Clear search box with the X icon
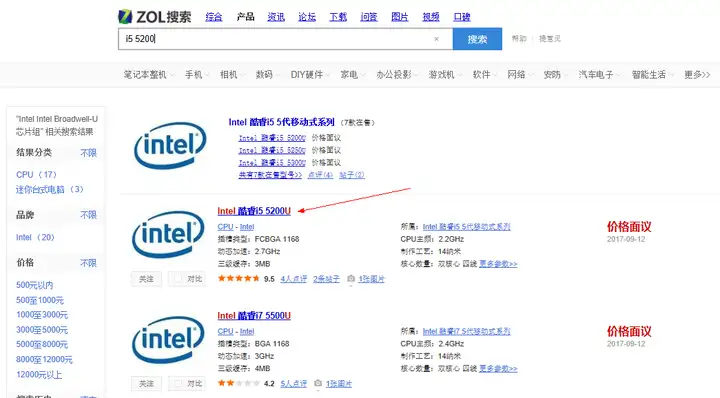720x398 pixels. click(x=436, y=39)
